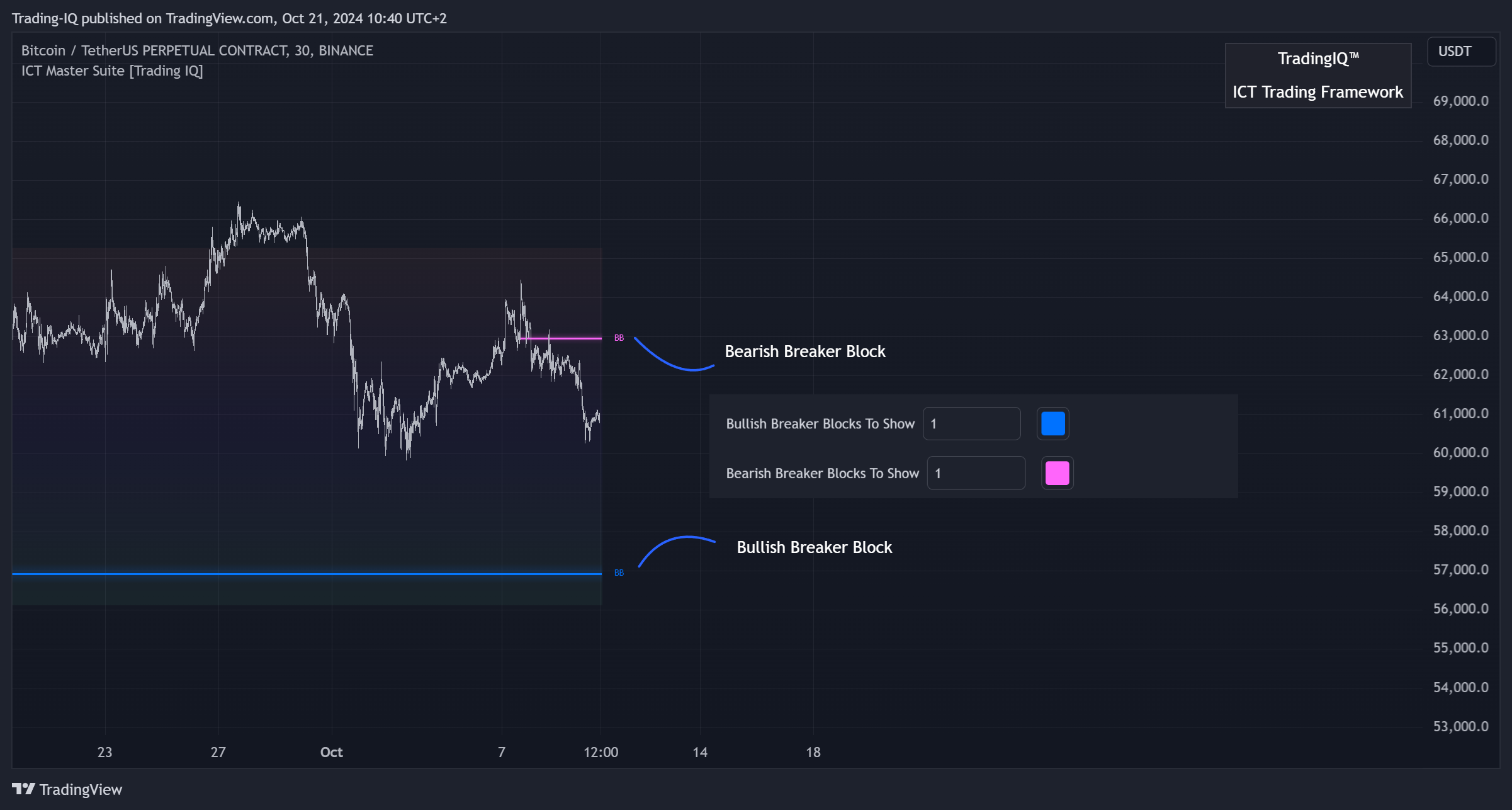The image size is (1512, 810).
Task: Click the TradingView brand text link
Action: (81, 789)
